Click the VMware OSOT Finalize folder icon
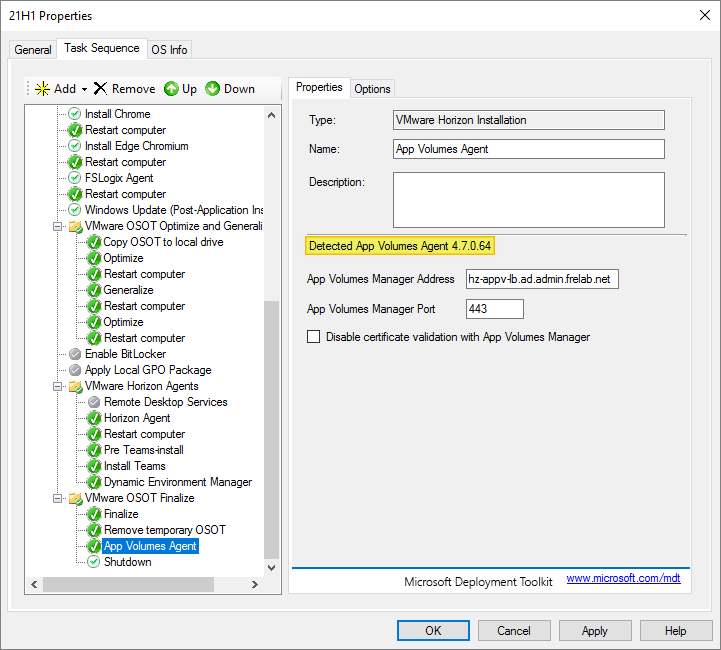 point(75,498)
